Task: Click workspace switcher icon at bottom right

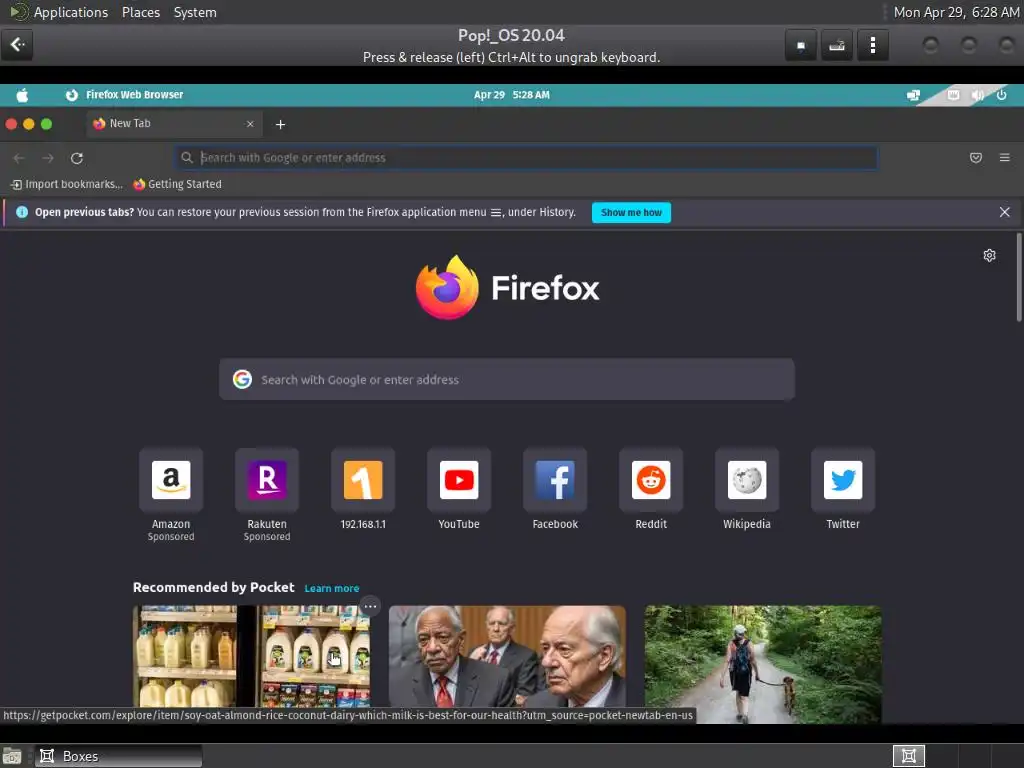Action: pos(909,756)
